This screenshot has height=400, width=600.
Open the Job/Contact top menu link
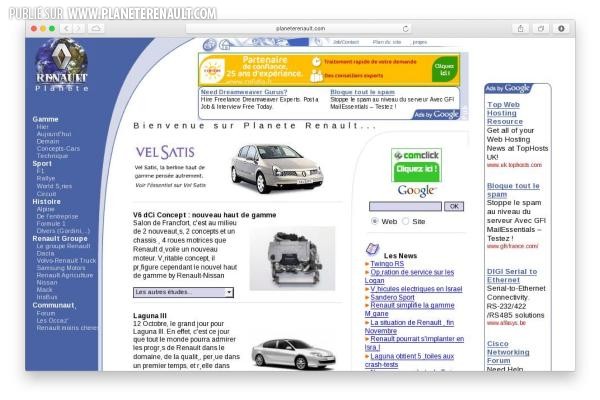(346, 42)
